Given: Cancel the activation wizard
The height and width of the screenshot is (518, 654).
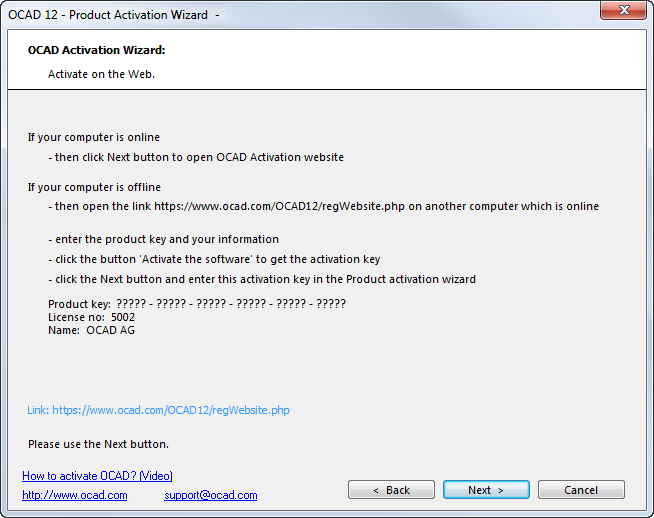Looking at the screenshot, I should (581, 490).
